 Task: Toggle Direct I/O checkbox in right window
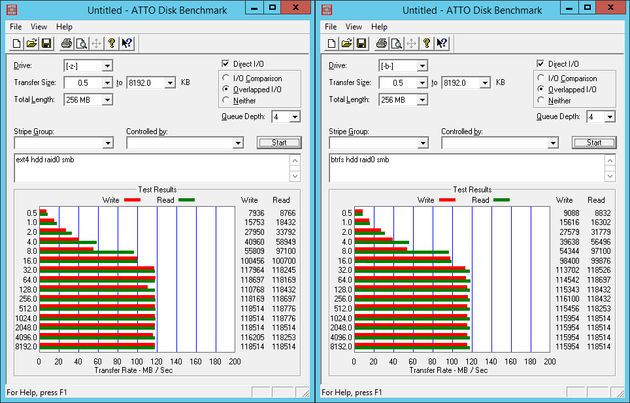tap(540, 63)
